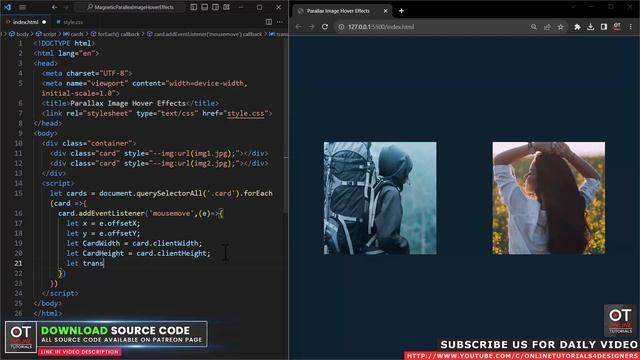640x360 pixels.
Task: Split the editor to the right
Action: point(269,22)
